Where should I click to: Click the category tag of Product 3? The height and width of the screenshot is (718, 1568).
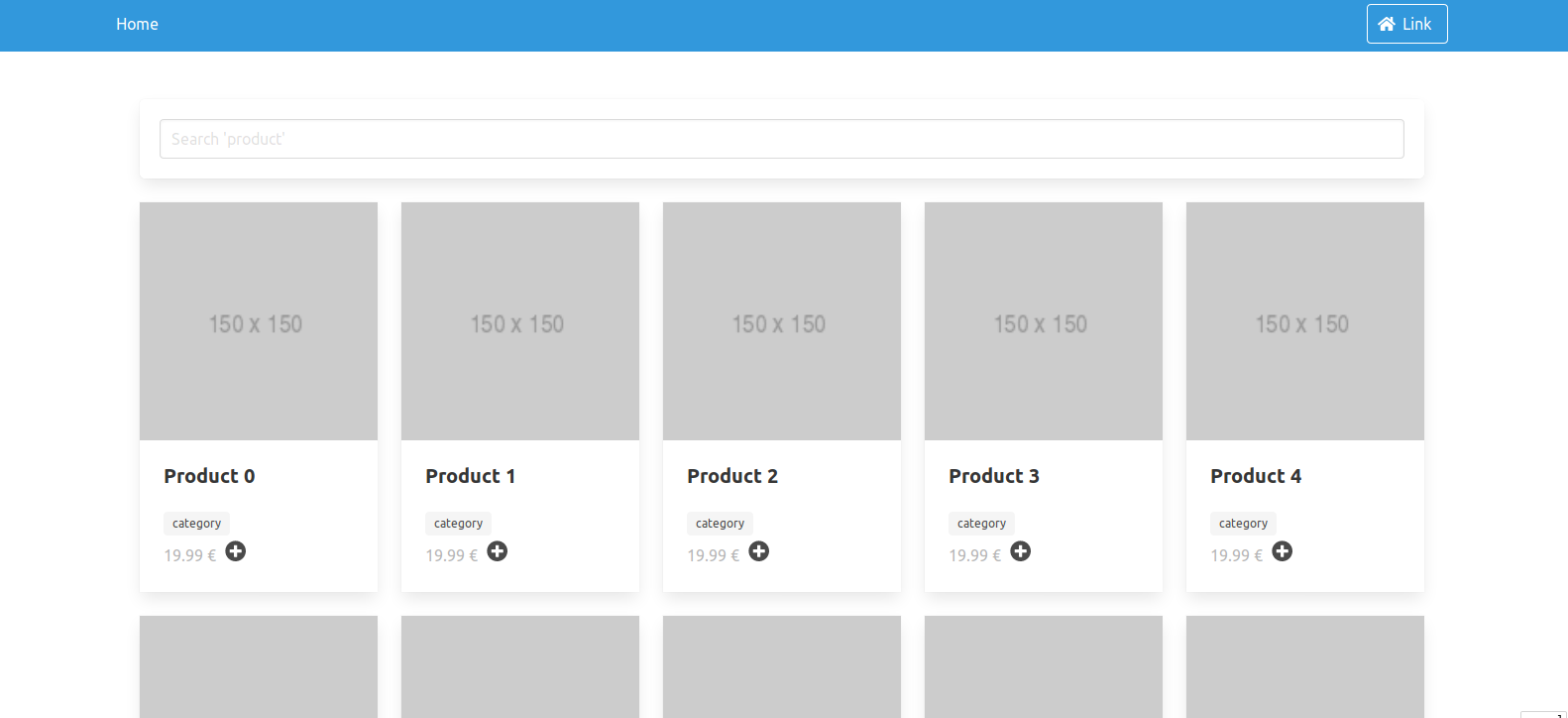coord(981,524)
